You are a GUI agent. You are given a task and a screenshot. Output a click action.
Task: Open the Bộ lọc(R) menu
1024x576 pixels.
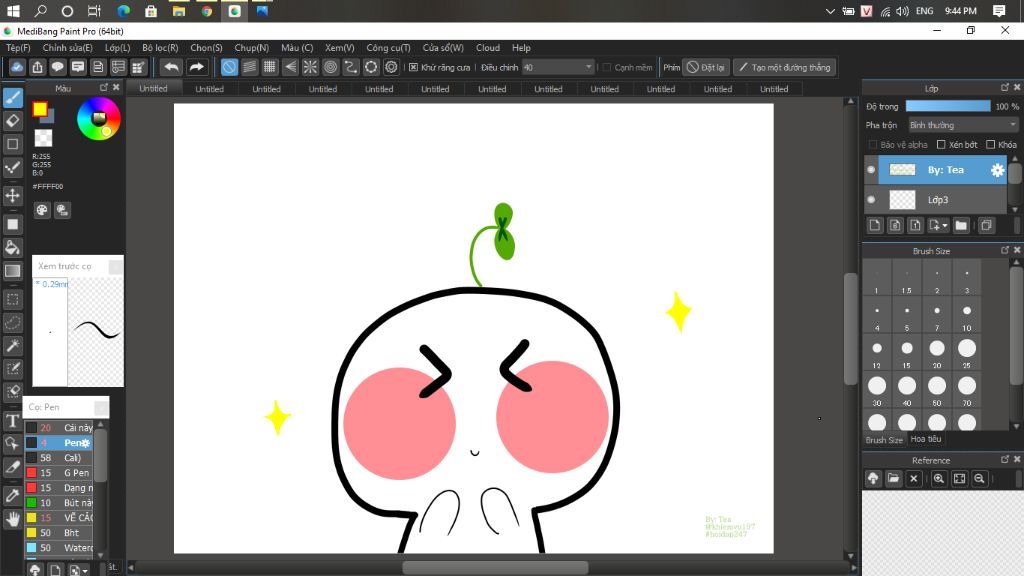(x=160, y=48)
